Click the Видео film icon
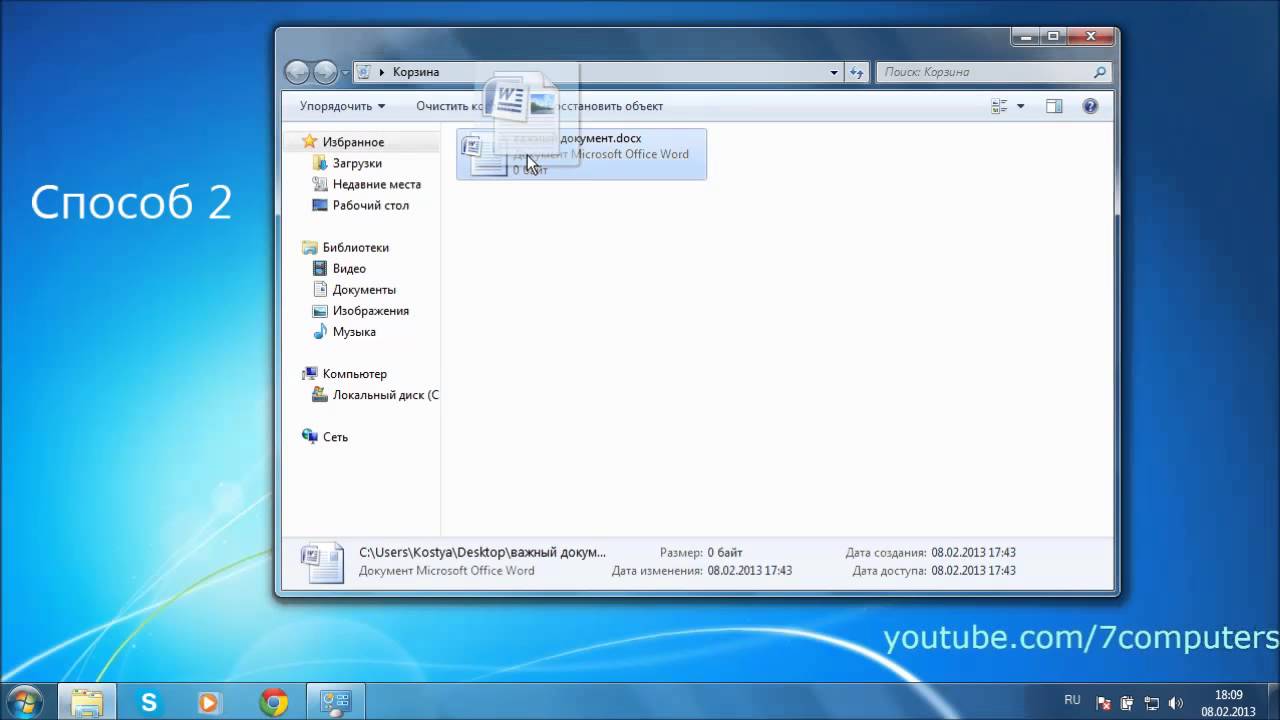The width and height of the screenshot is (1280, 720). (x=320, y=268)
